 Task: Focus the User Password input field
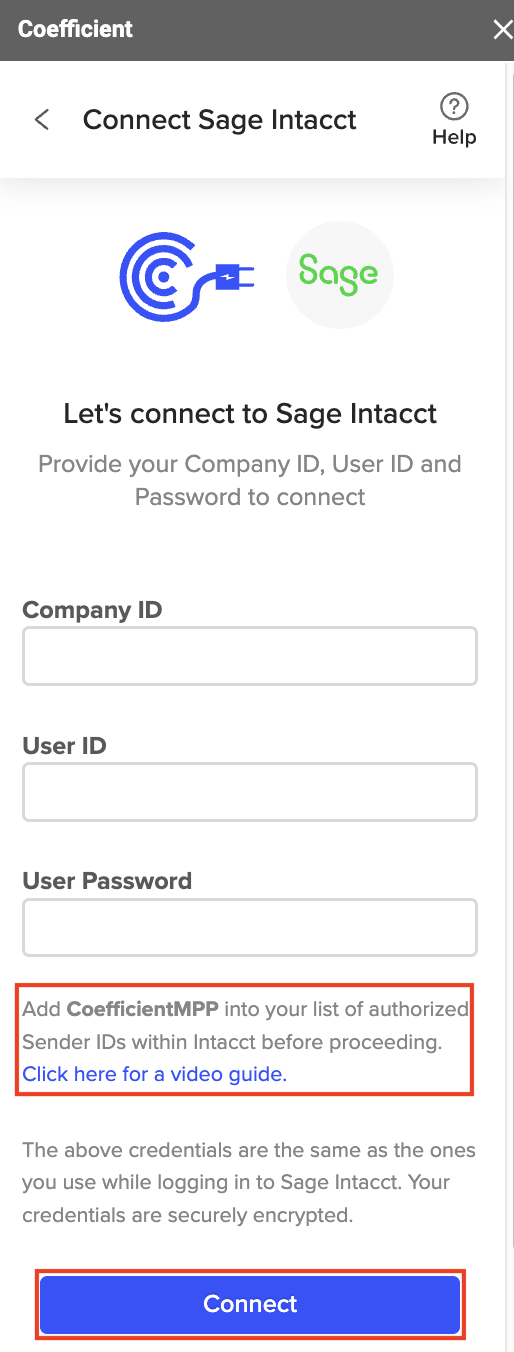click(x=250, y=927)
